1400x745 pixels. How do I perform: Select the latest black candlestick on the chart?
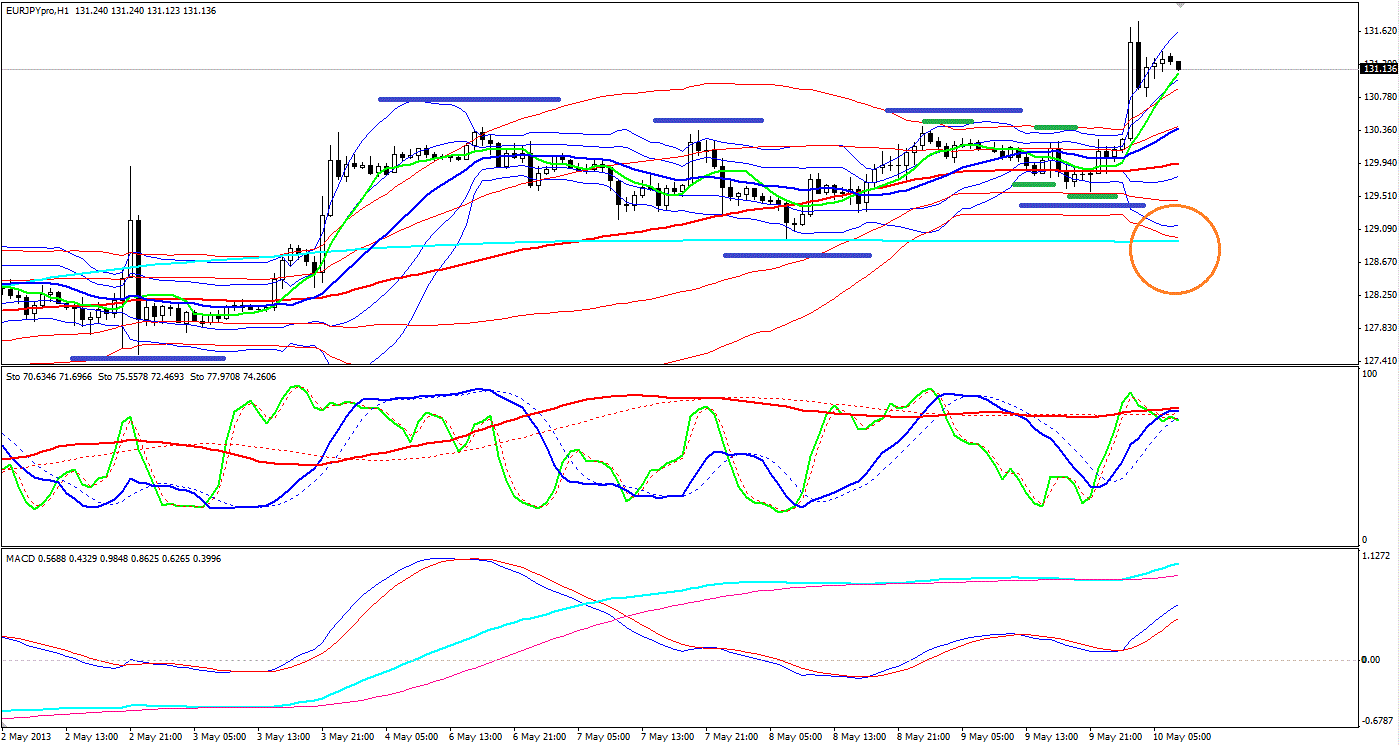pyautogui.click(x=1179, y=66)
